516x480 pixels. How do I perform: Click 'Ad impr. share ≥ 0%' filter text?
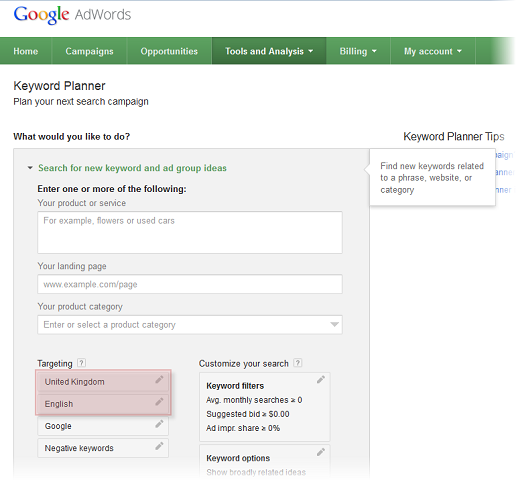click(243, 428)
